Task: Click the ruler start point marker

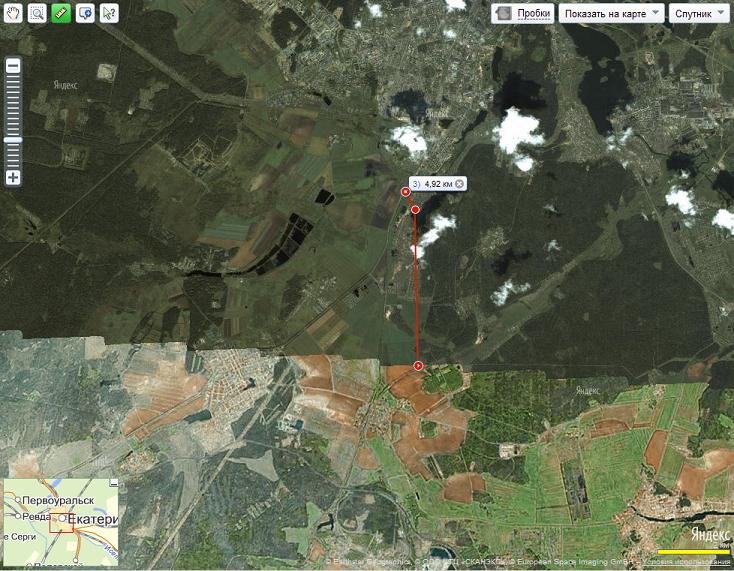Action: pos(405,191)
